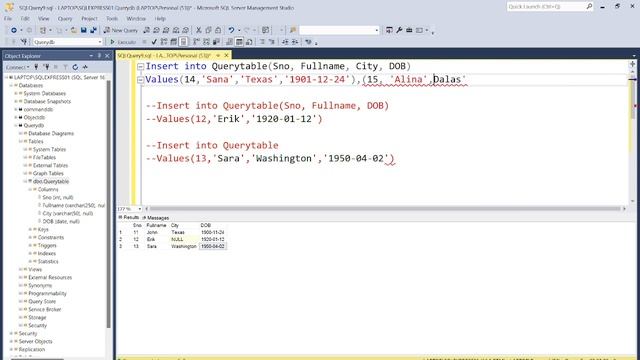
Task: Toggle the Results to Text button
Action: point(229,42)
